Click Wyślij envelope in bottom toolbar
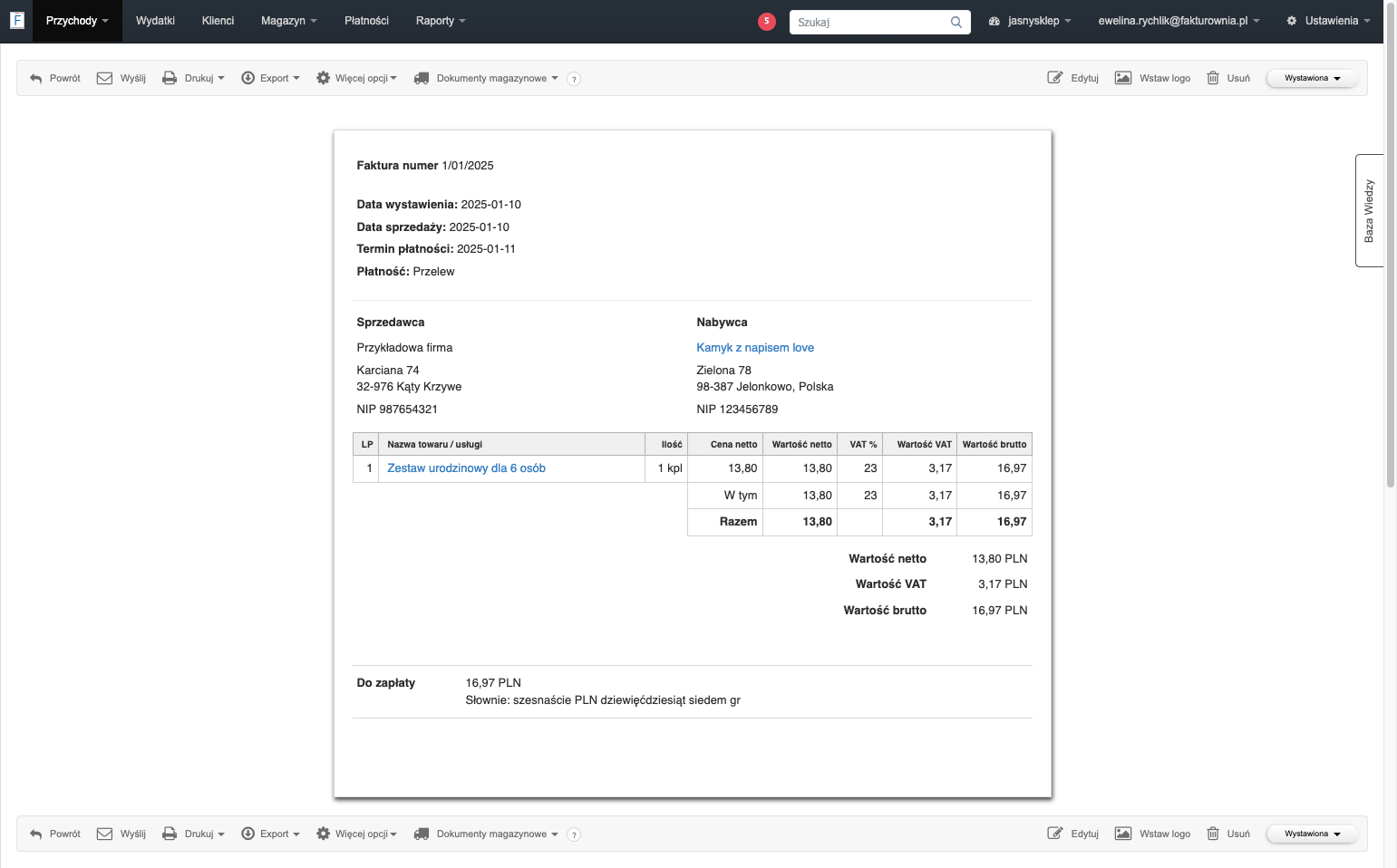The width and height of the screenshot is (1397, 868). click(121, 834)
